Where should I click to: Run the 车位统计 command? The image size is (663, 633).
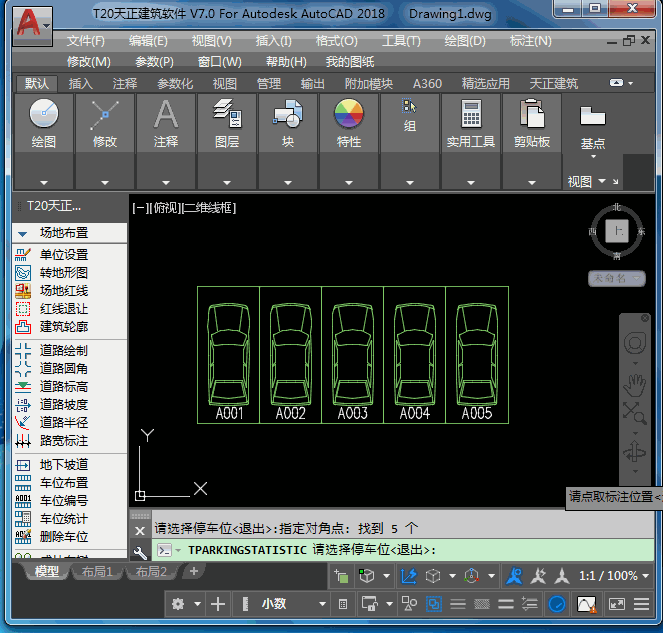tap(64, 519)
